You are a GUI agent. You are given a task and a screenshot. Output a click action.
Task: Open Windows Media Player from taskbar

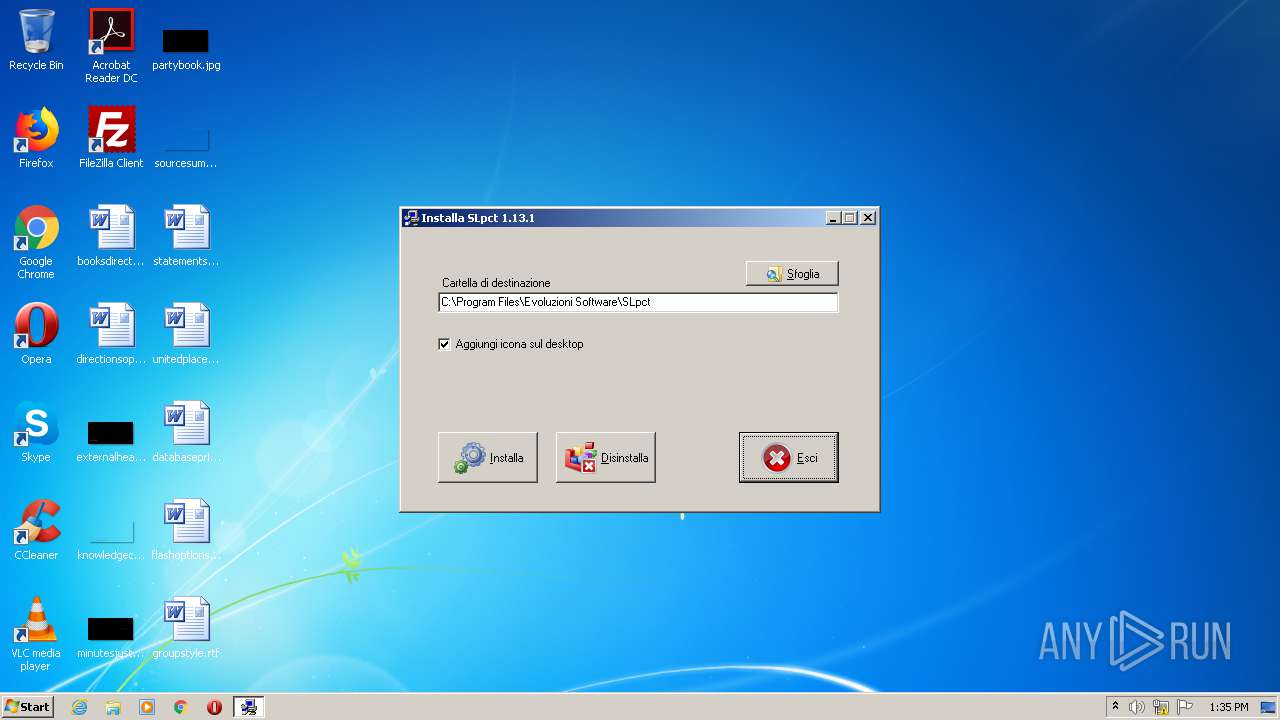(147, 707)
